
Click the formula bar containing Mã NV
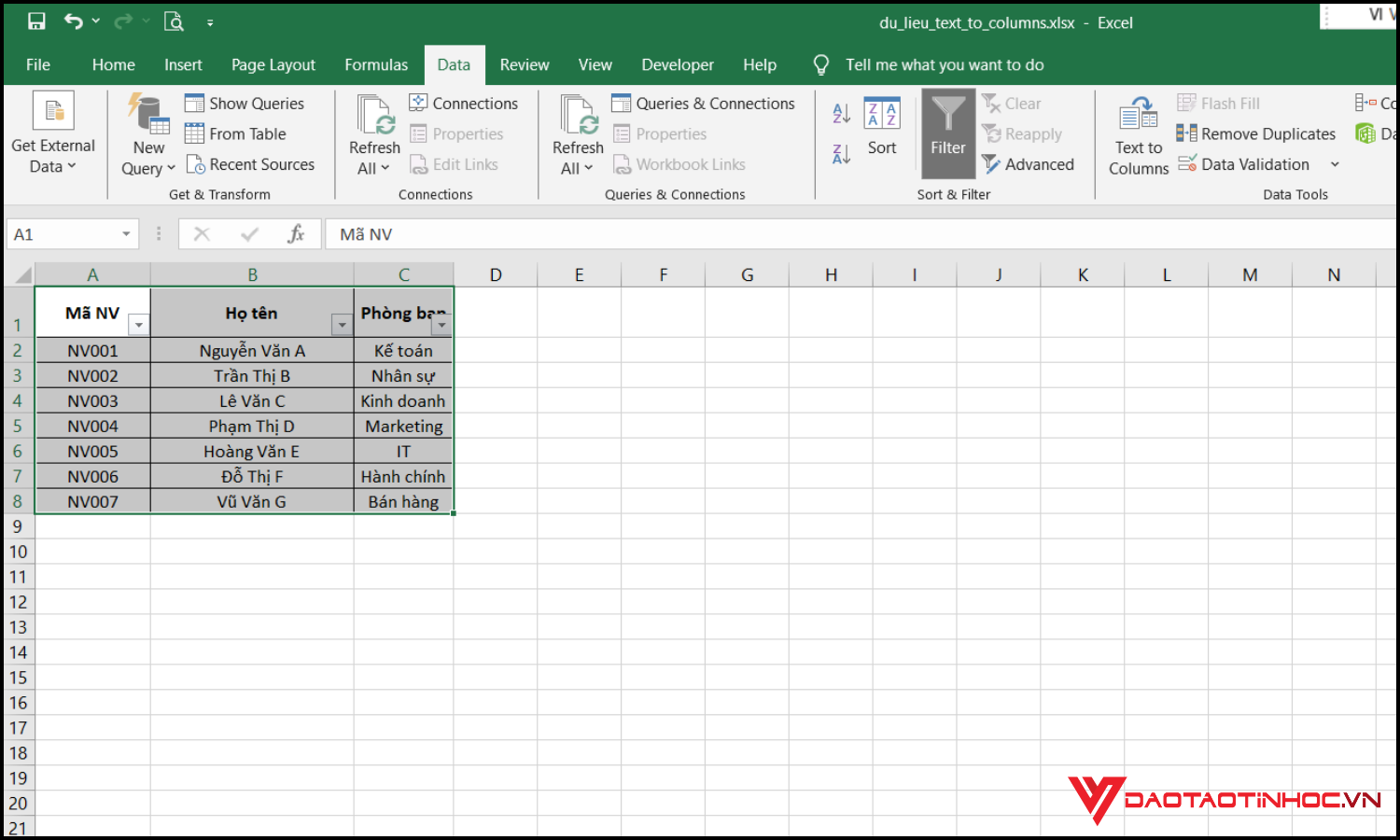click(x=859, y=234)
